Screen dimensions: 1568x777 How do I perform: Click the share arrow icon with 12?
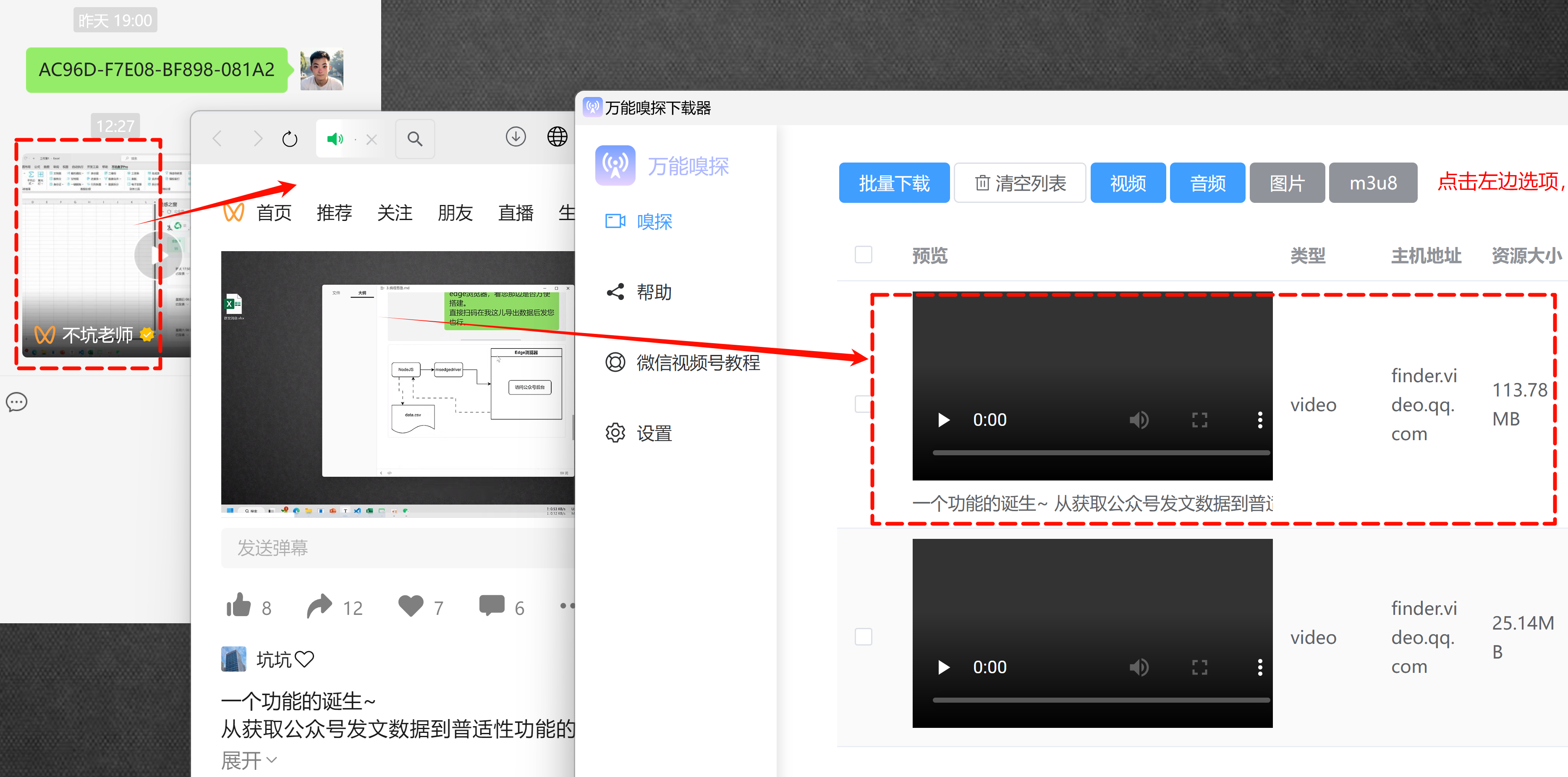319,606
